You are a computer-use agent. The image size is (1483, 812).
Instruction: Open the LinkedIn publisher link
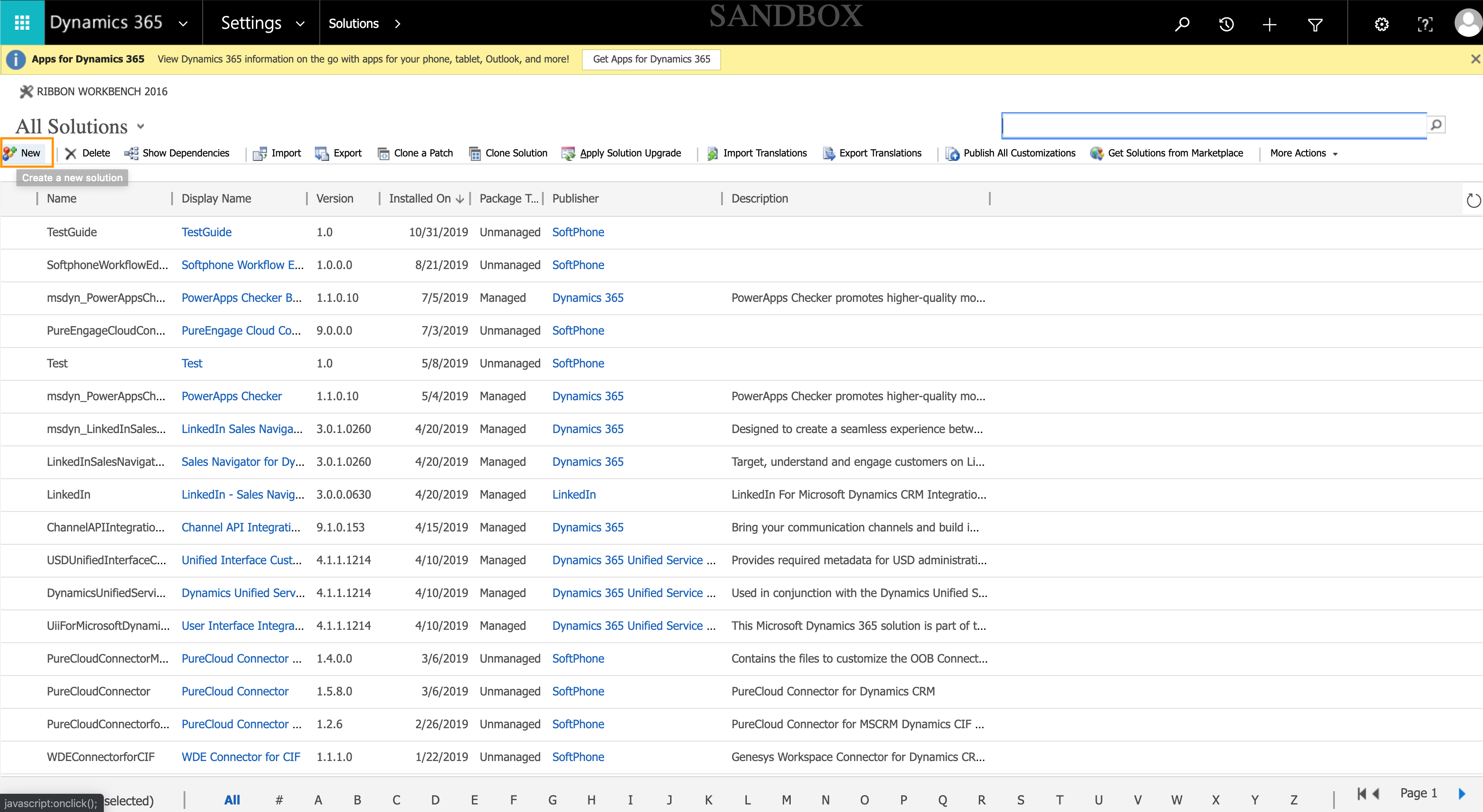[x=574, y=494]
